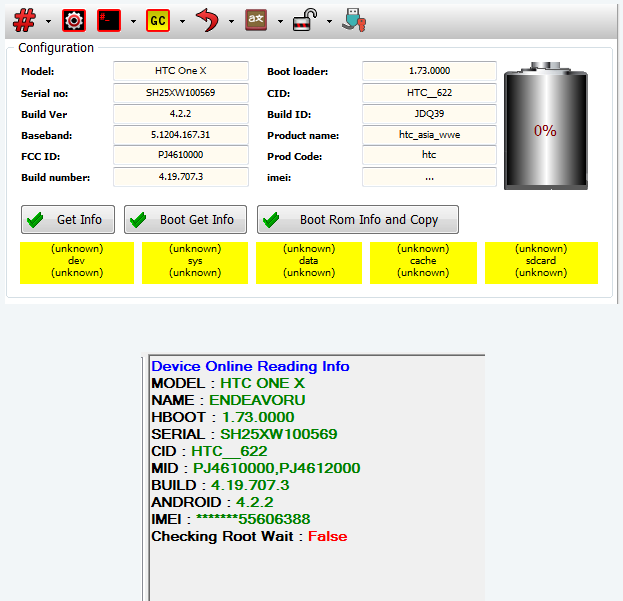This screenshot has height=601, width=623.
Task: Select the Serial no field SH25XW100569
Action: (181, 93)
